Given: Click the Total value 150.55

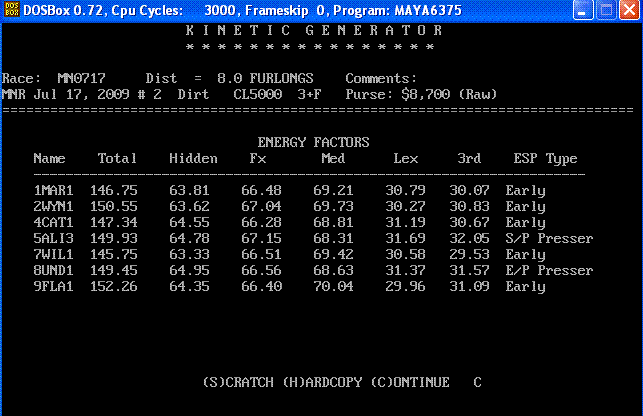Looking at the screenshot, I should click(114, 206).
